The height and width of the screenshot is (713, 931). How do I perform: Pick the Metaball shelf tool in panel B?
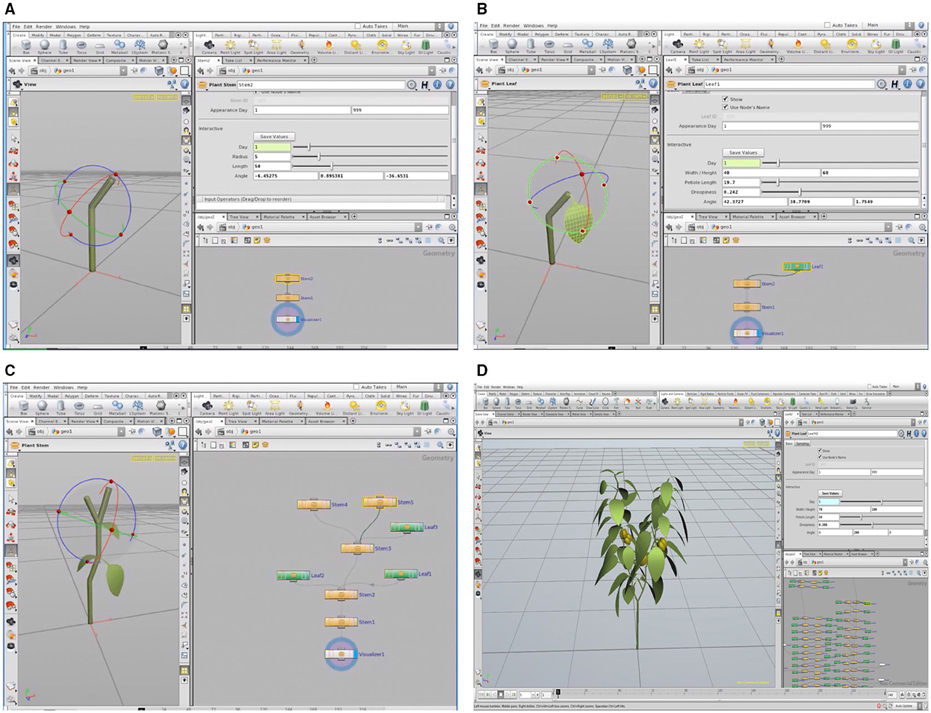click(587, 46)
